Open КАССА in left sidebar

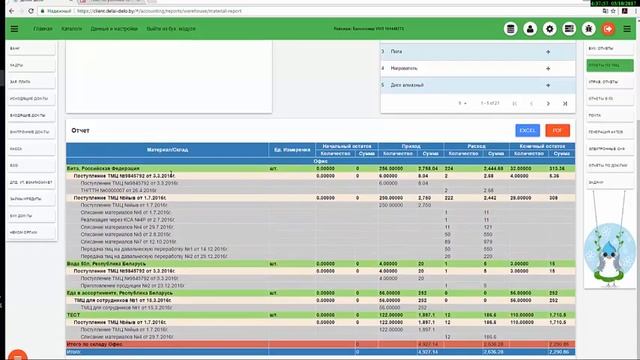pyautogui.click(x=31, y=149)
